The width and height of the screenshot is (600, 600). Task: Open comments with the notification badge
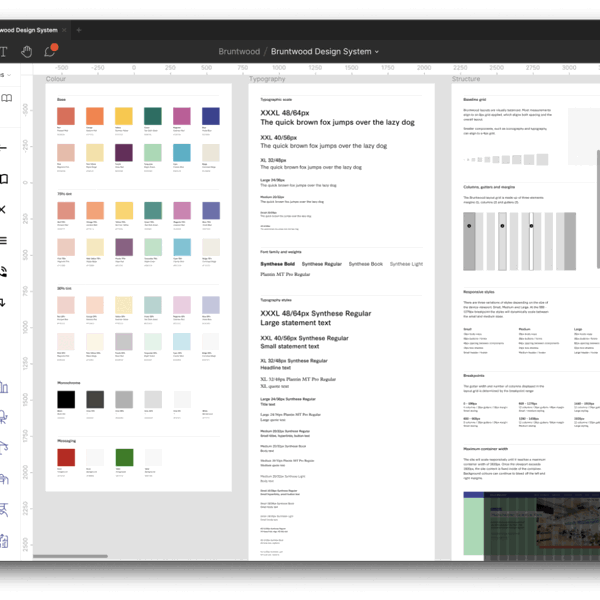pos(50,51)
